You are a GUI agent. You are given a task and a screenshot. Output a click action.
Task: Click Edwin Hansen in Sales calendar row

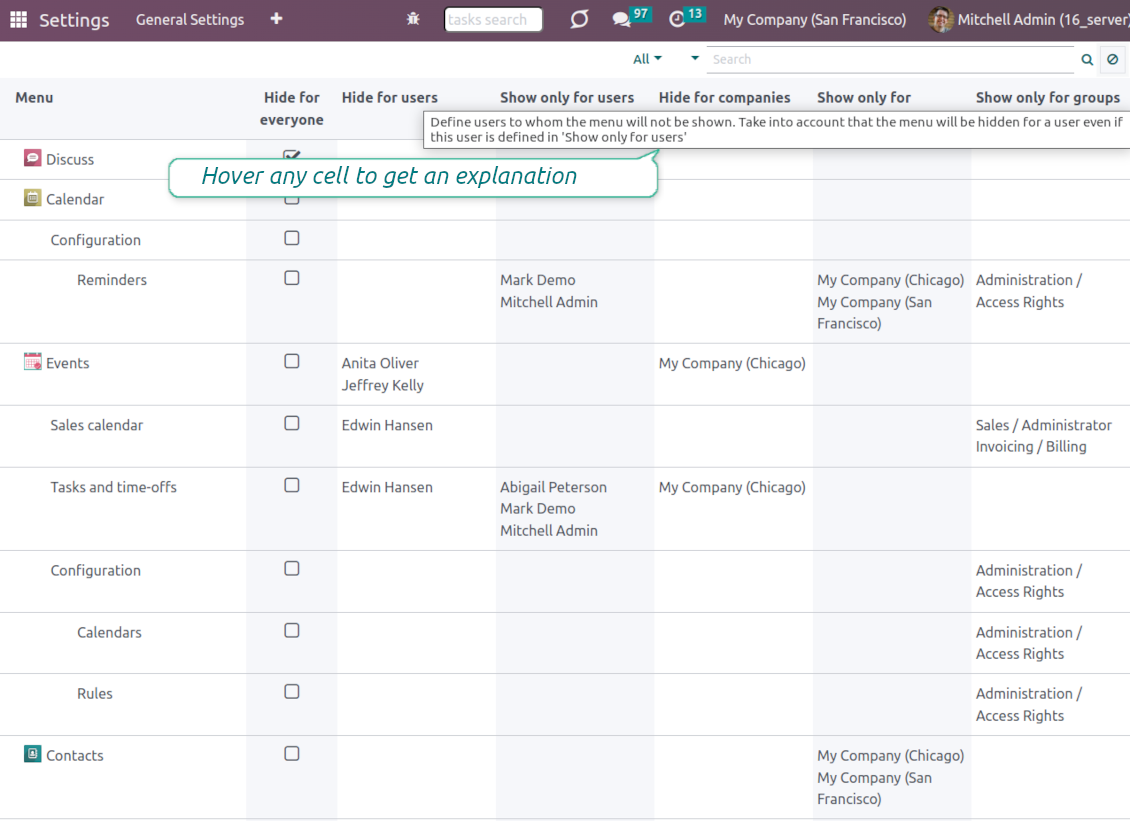387,425
